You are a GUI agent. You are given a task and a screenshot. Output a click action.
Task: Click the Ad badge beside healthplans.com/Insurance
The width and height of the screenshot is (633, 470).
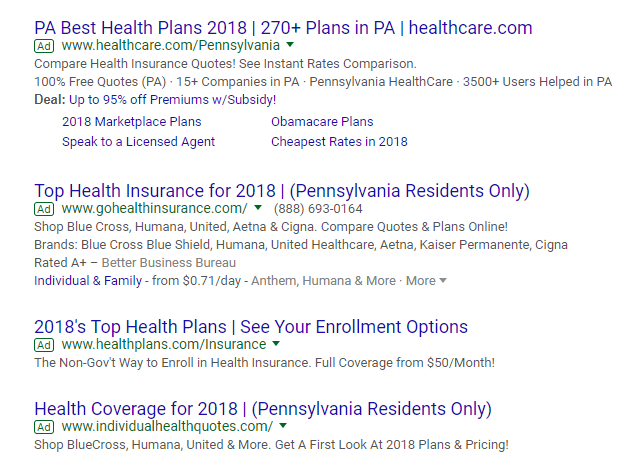pyautogui.click(x=44, y=345)
